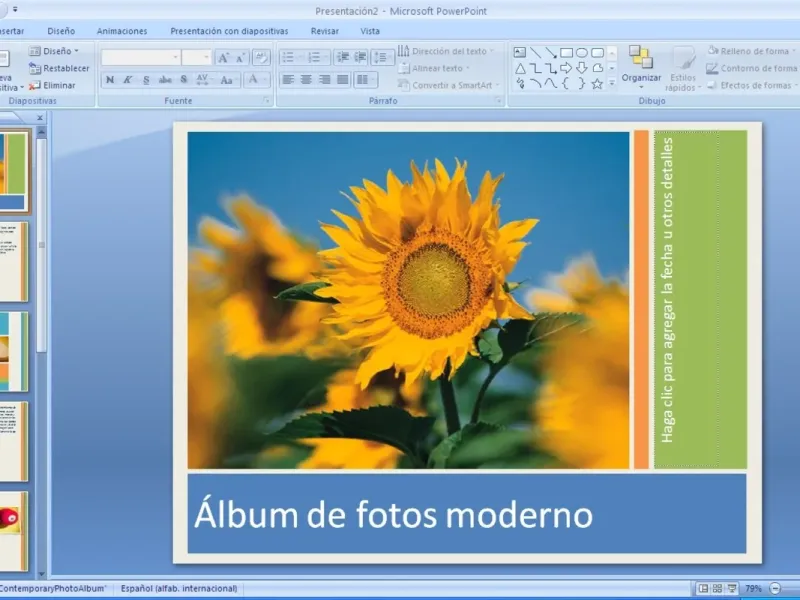Open the Animaciones ribbon tab
800x600 pixels.
[122, 31]
